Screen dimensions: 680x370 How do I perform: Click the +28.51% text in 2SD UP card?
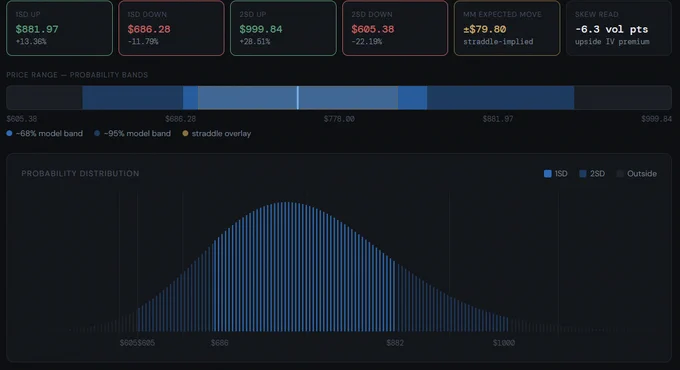[255, 42]
